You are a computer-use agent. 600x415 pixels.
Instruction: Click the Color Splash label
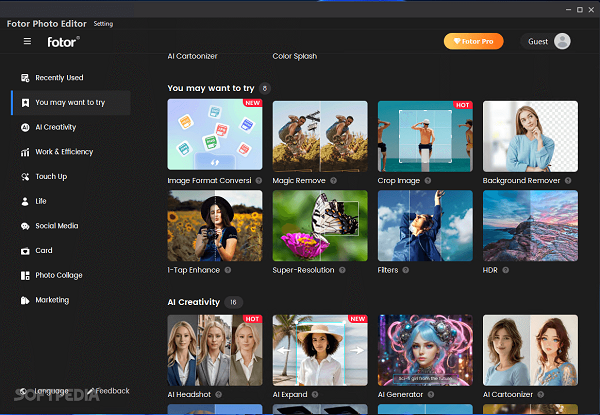(295, 56)
